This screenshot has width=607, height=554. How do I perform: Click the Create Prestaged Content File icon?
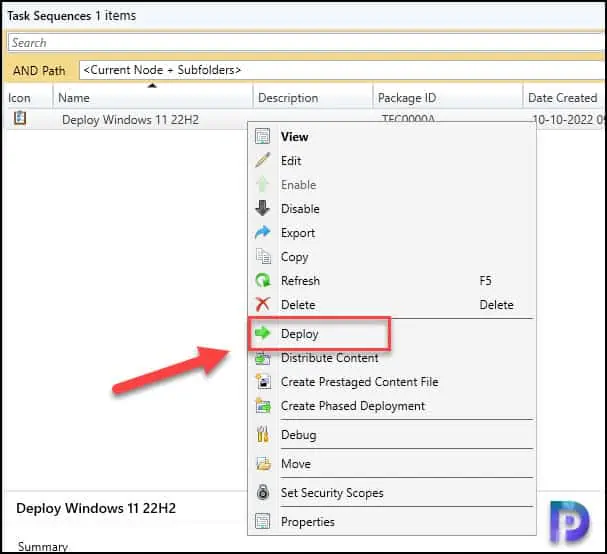click(x=264, y=381)
